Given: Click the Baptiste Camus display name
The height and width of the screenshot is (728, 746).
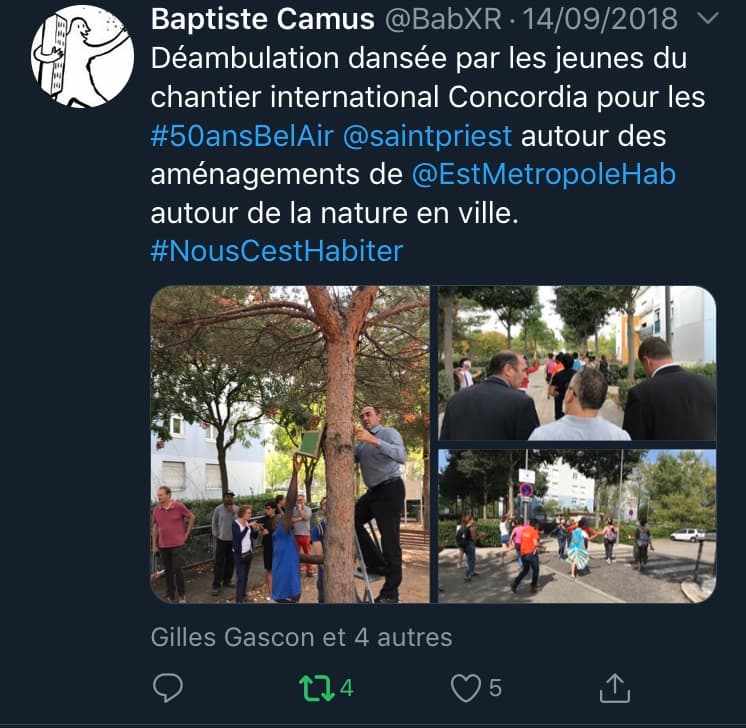Looking at the screenshot, I should tap(263, 20).
